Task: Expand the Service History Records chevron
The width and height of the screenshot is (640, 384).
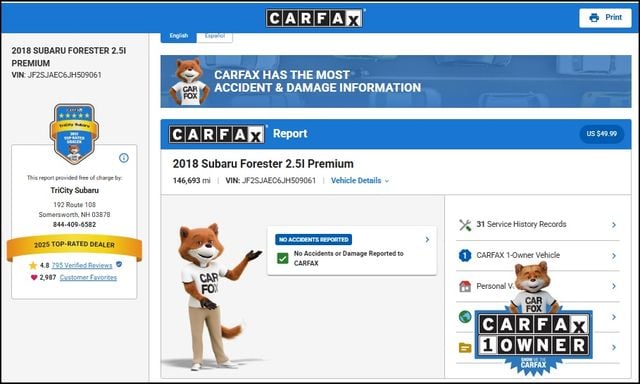Action: click(613, 225)
